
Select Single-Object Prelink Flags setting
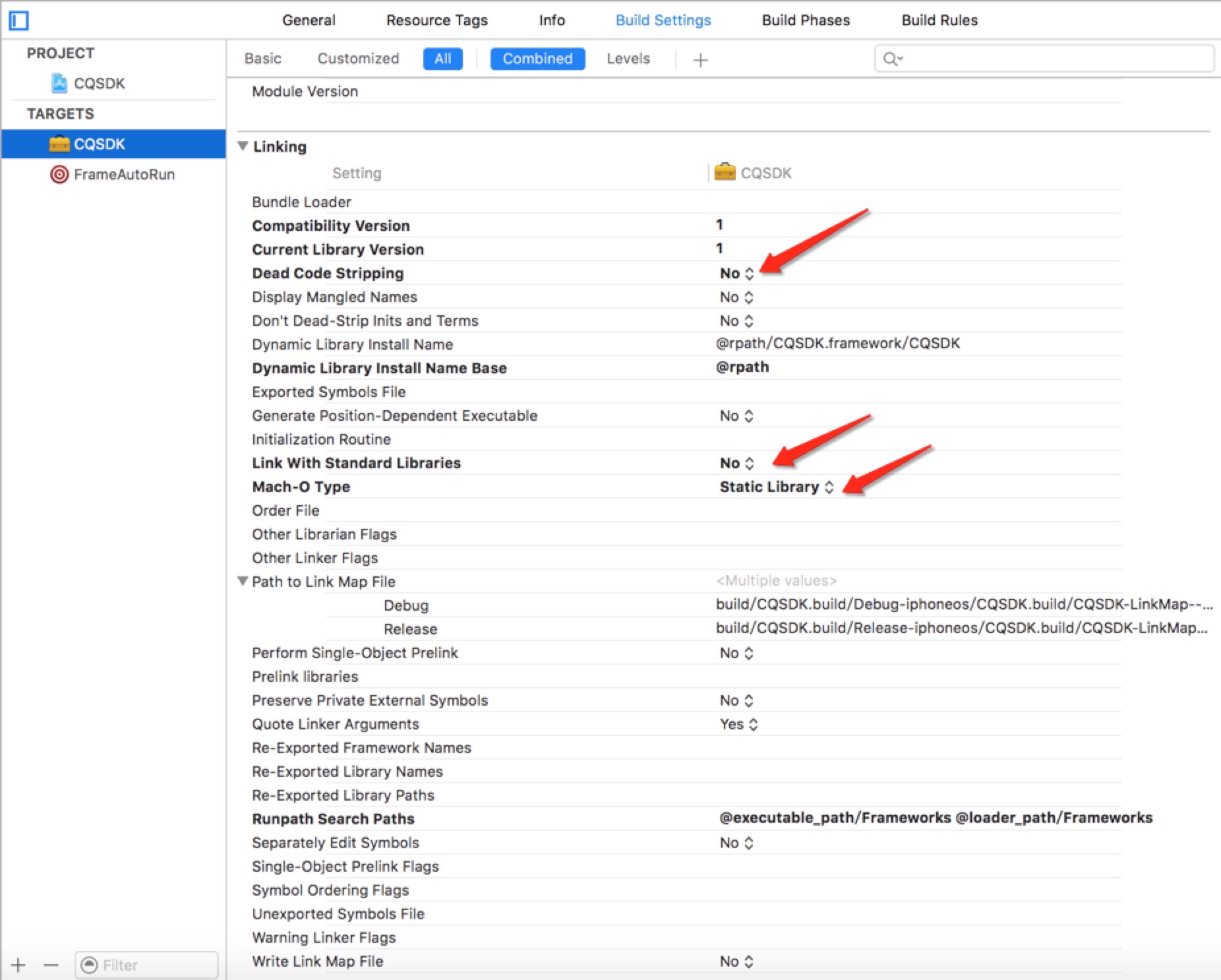(345, 867)
